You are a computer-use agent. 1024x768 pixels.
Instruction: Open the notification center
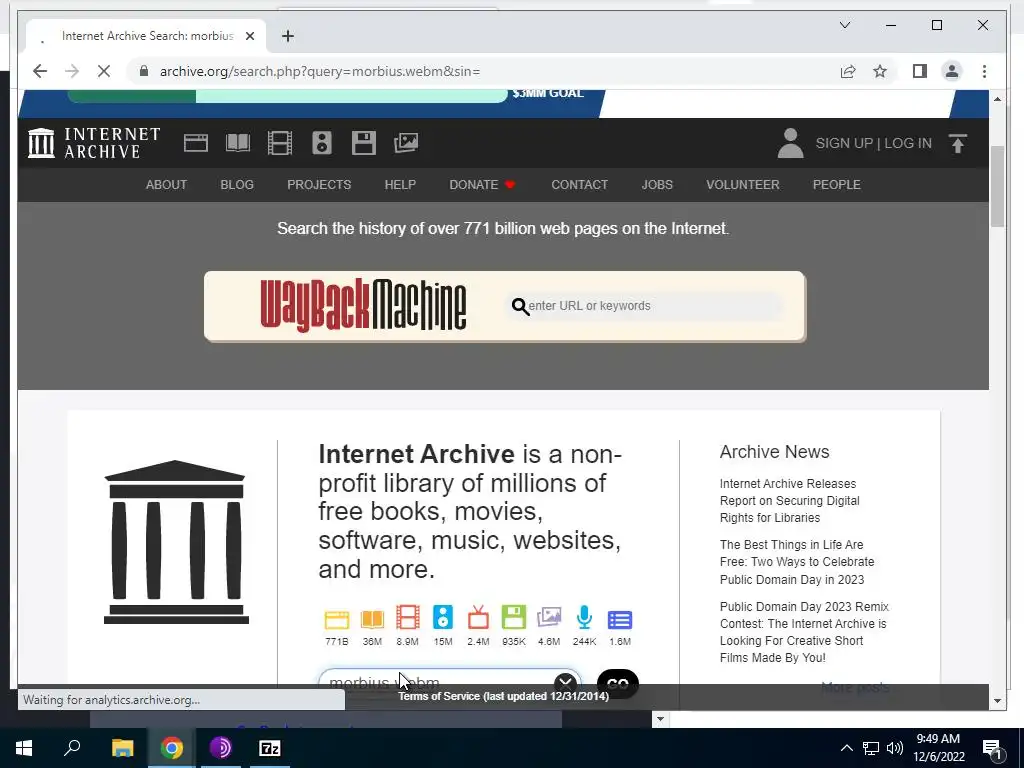(x=992, y=749)
